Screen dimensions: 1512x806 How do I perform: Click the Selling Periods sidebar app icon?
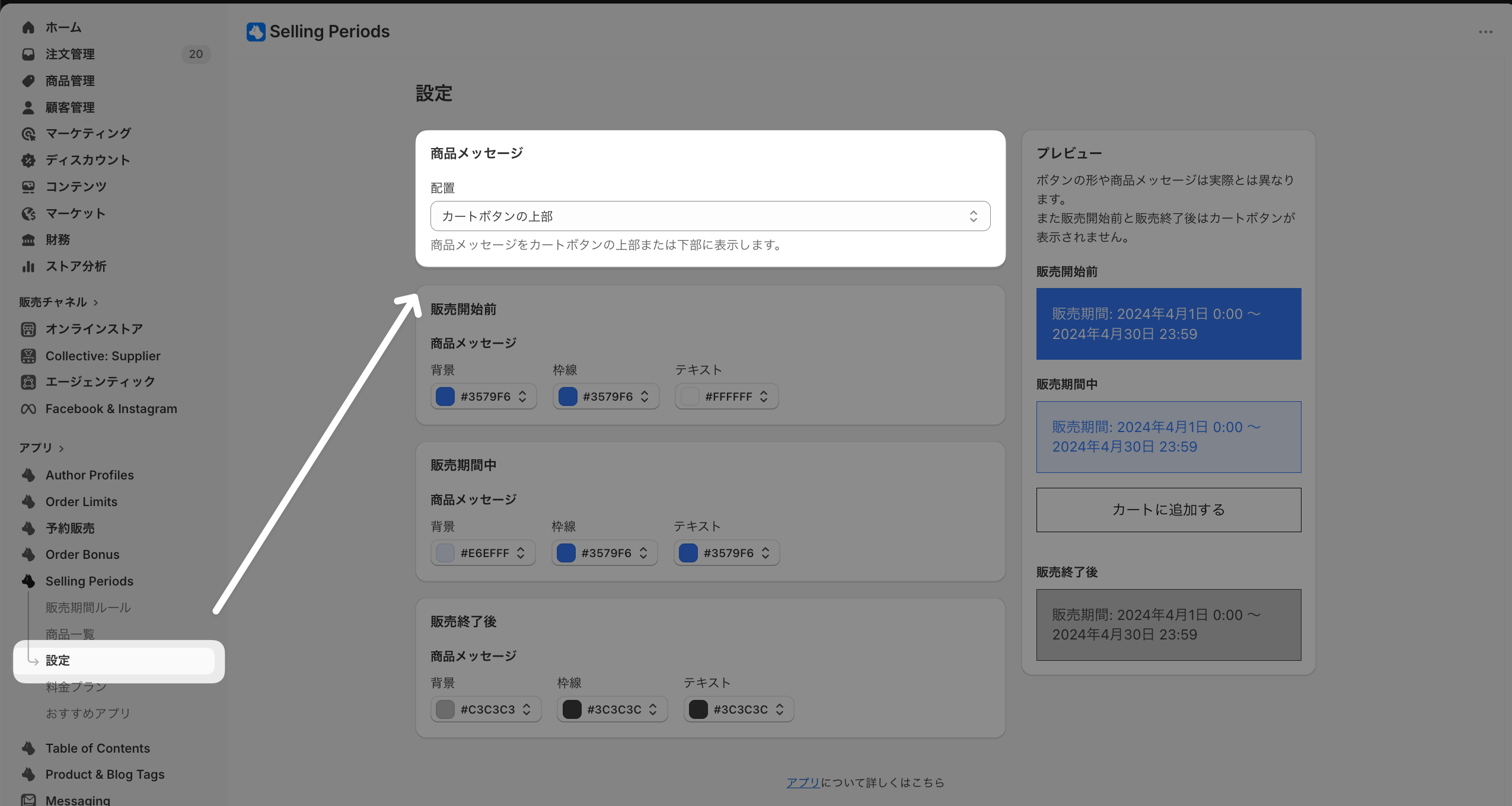click(28, 581)
